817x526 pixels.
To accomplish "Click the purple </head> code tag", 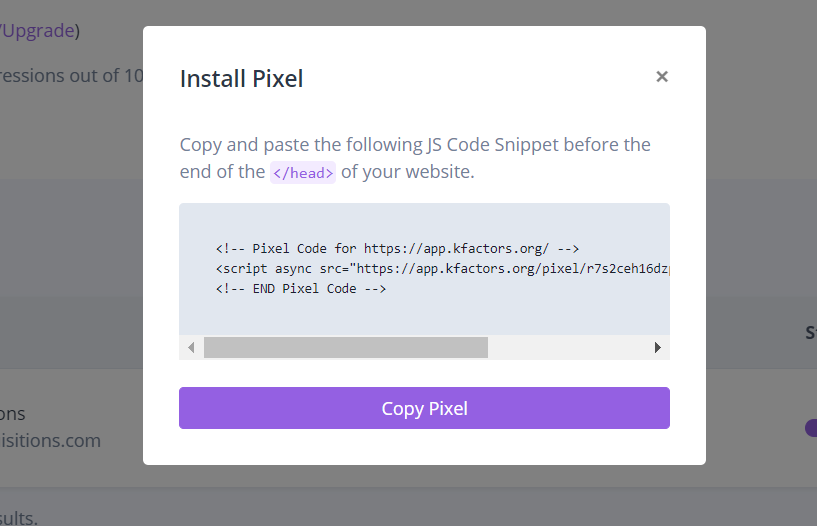I will click(303, 172).
